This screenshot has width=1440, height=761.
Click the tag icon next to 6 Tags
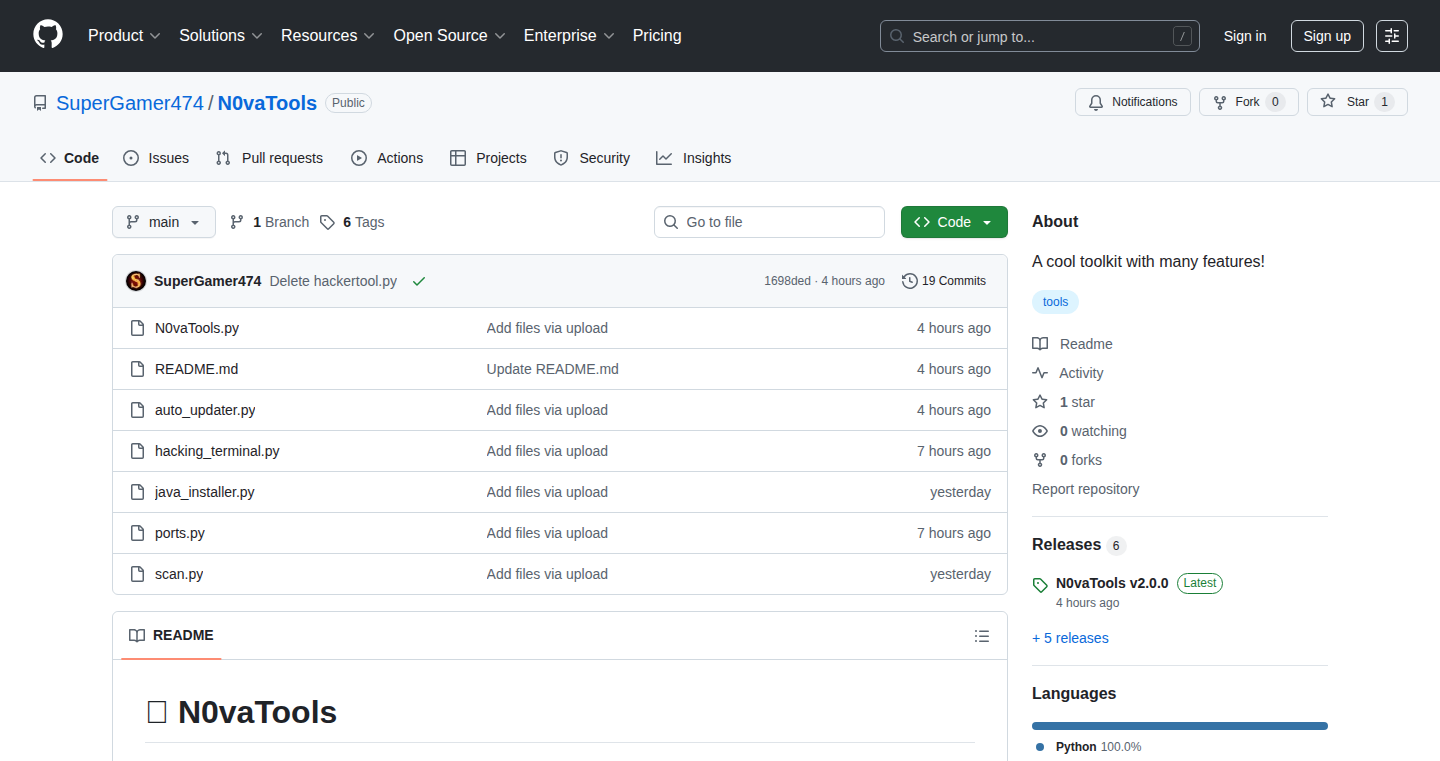click(327, 222)
